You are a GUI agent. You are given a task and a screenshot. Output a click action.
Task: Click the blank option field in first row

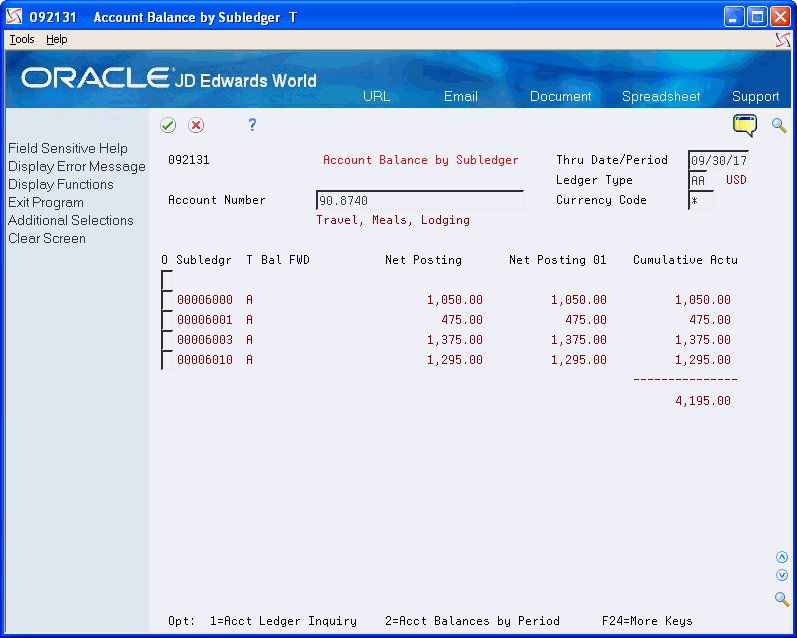tap(167, 280)
